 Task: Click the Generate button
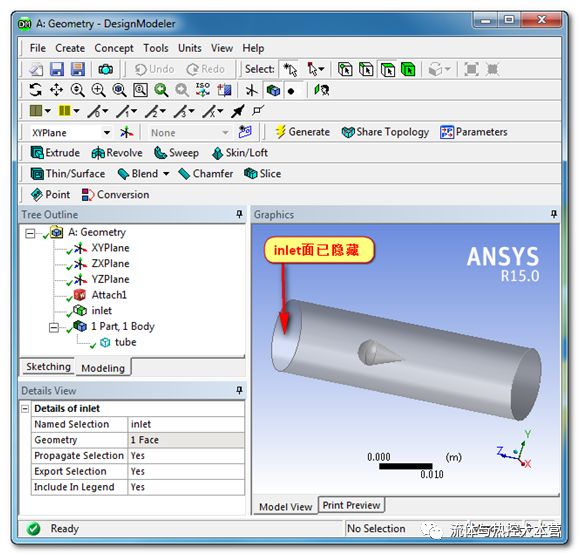click(x=302, y=132)
